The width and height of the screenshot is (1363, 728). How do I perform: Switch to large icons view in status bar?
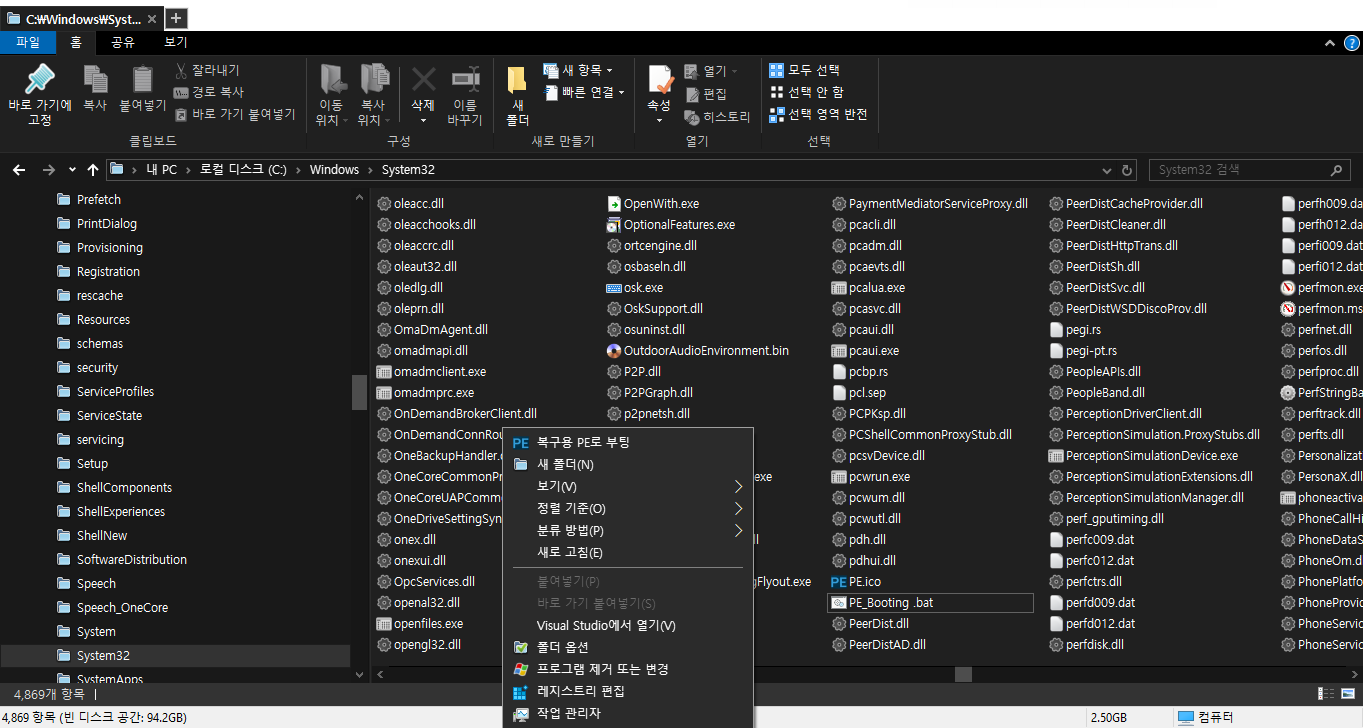(x=1347, y=693)
